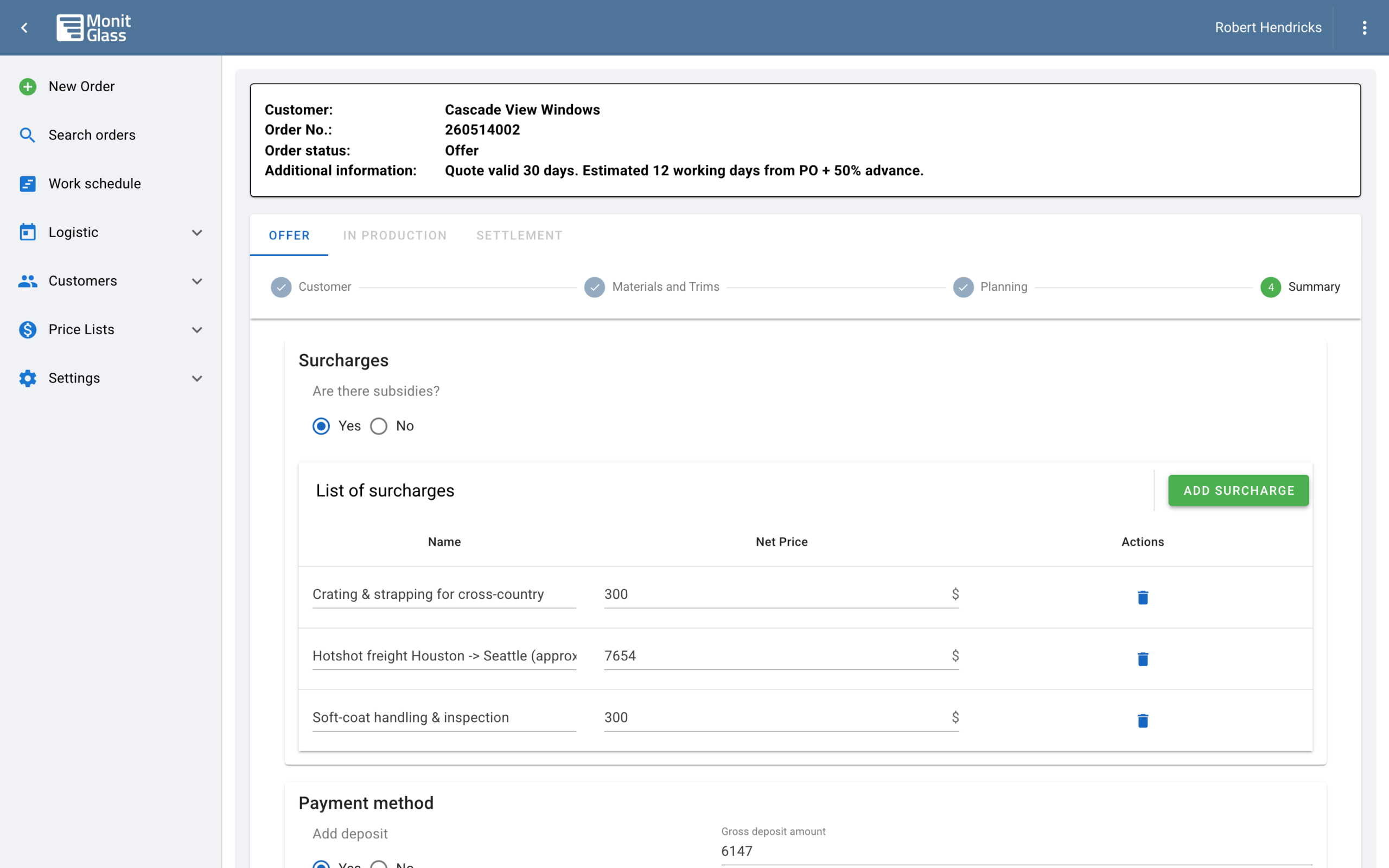This screenshot has height=868, width=1389.
Task: Go to the Summary step label
Action: click(1314, 287)
